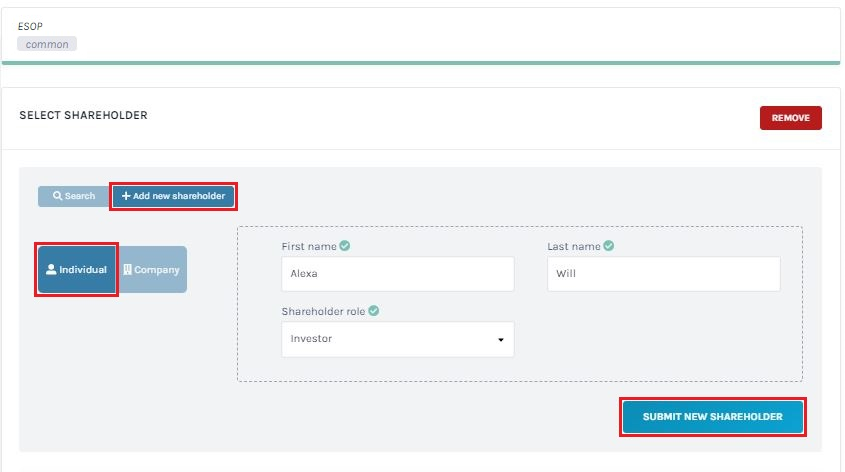Remove the selected shareholder section
Image resolution: width=845 pixels, height=472 pixels.
coord(791,118)
